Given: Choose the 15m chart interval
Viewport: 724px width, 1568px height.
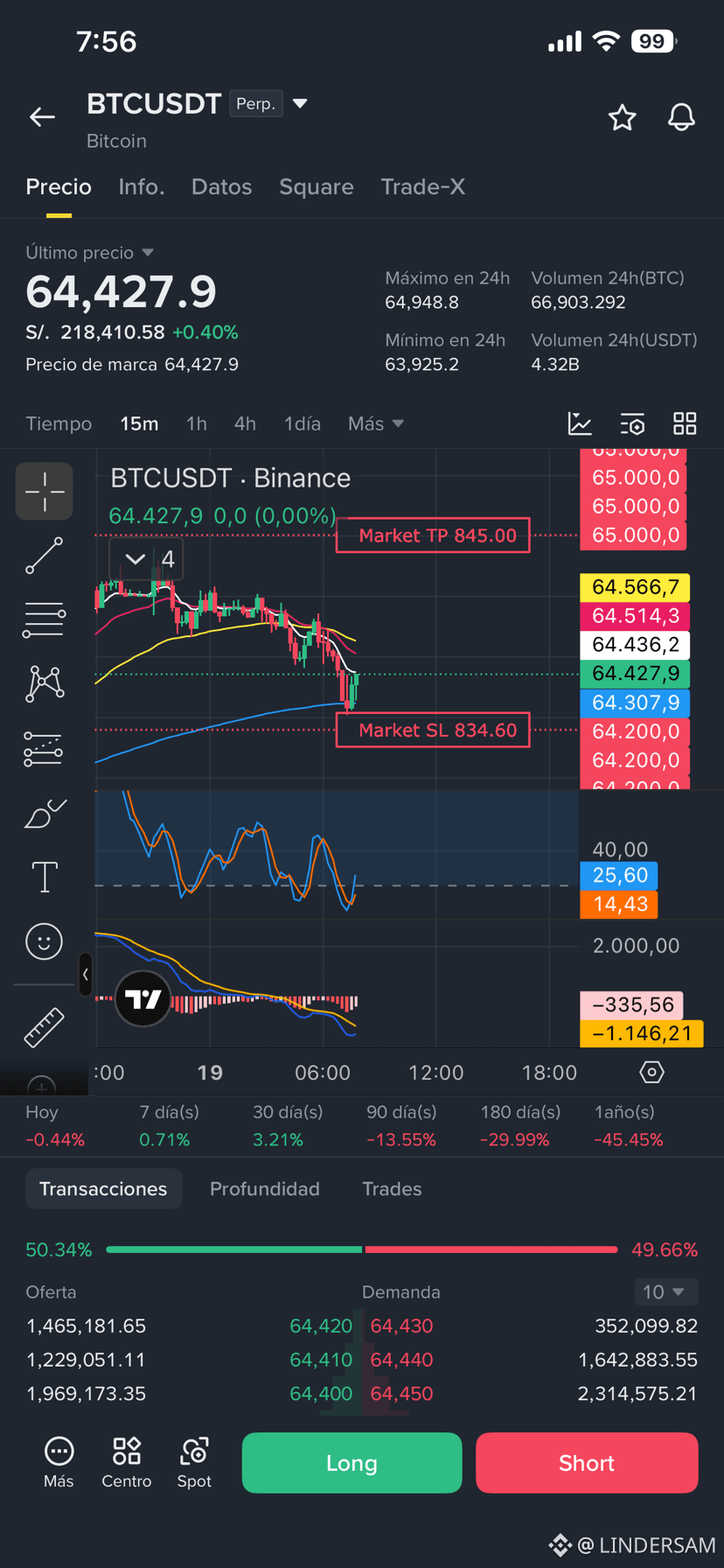Looking at the screenshot, I should pyautogui.click(x=139, y=423).
